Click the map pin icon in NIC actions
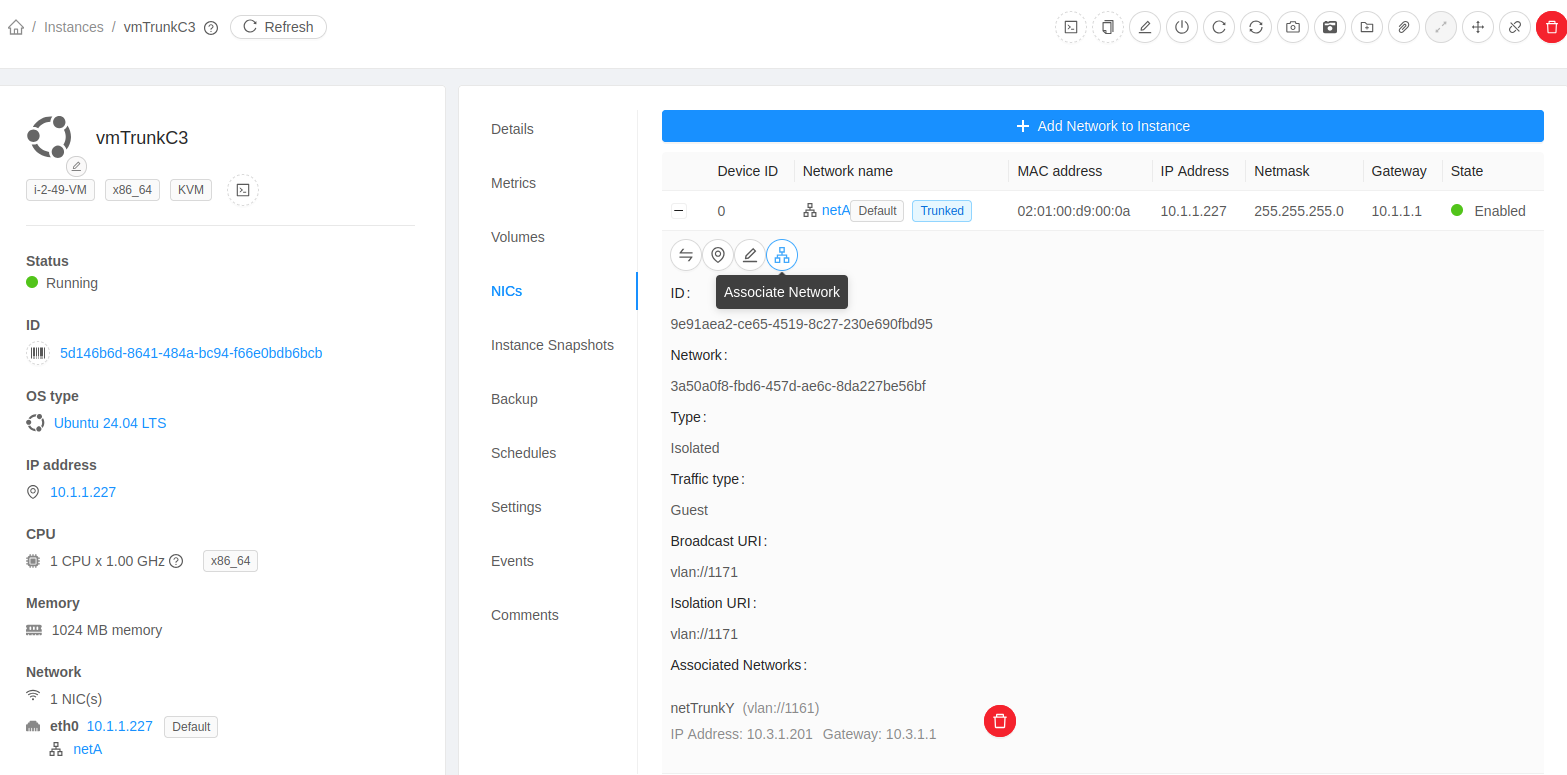This screenshot has width=1567, height=775. (718, 255)
